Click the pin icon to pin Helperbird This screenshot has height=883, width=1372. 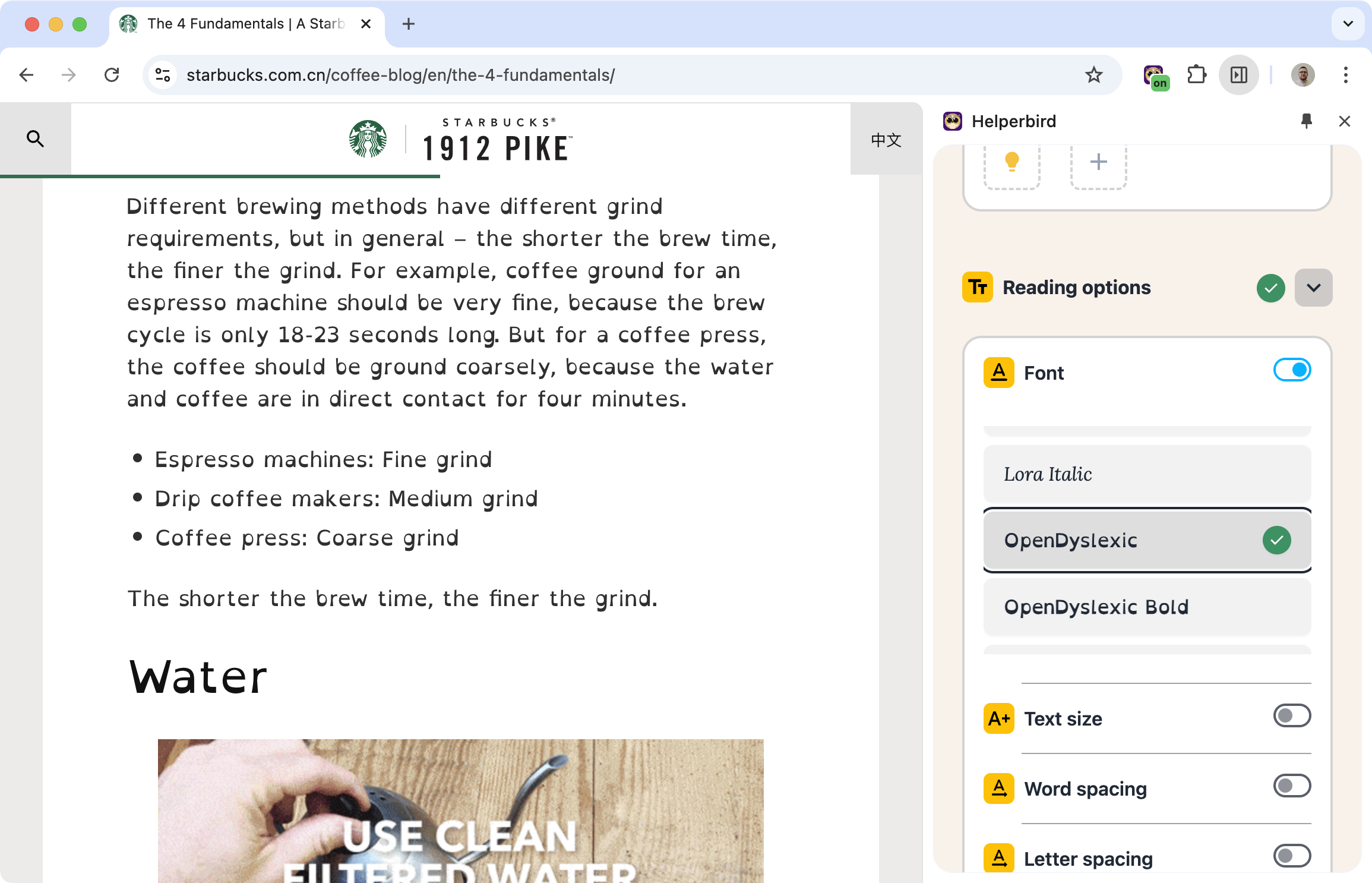(1307, 121)
